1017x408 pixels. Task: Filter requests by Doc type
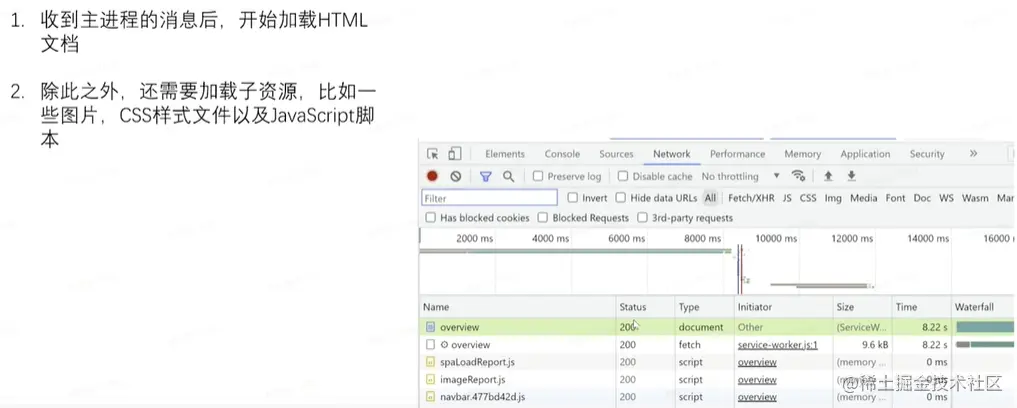tap(922, 198)
